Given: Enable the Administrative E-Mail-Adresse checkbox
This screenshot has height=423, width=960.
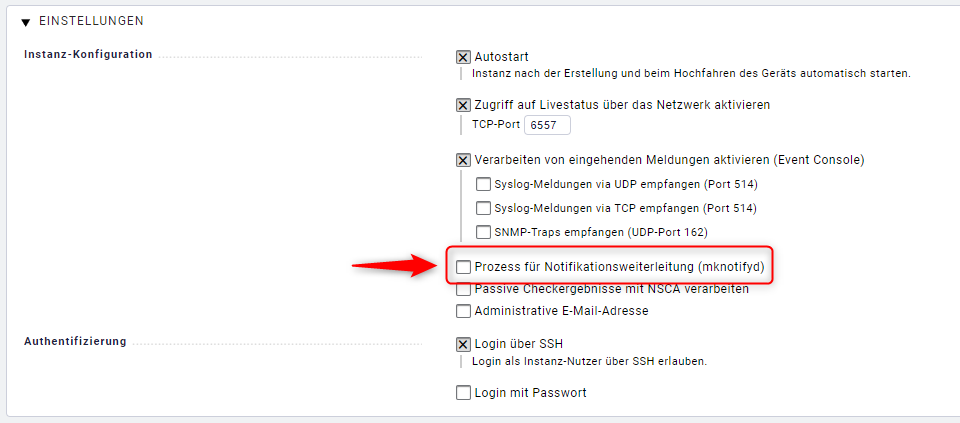Looking at the screenshot, I should point(463,311).
